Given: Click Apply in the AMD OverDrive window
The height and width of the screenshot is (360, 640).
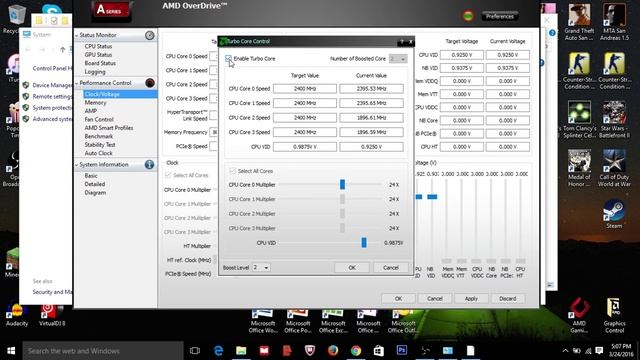Looking at the screenshot, I should tap(471, 299).
